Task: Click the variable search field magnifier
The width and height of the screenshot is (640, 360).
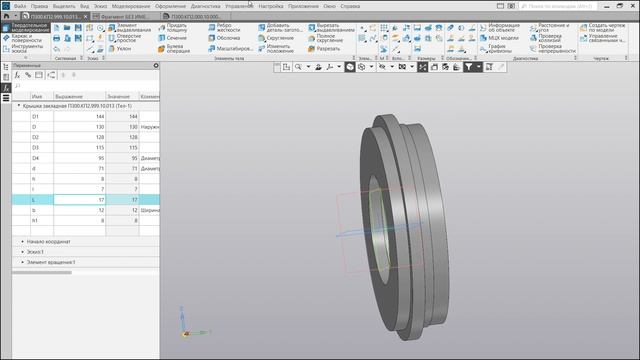Action: click(x=18, y=86)
